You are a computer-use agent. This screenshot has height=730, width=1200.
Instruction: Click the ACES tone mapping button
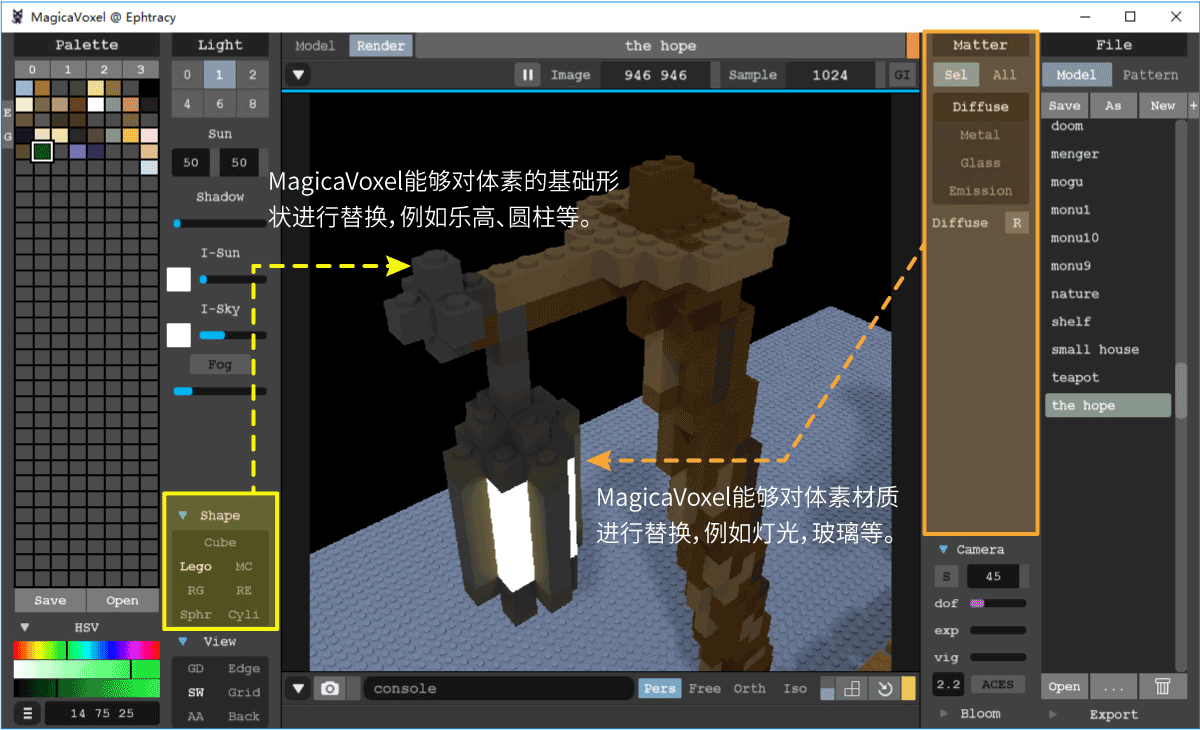pos(997,685)
